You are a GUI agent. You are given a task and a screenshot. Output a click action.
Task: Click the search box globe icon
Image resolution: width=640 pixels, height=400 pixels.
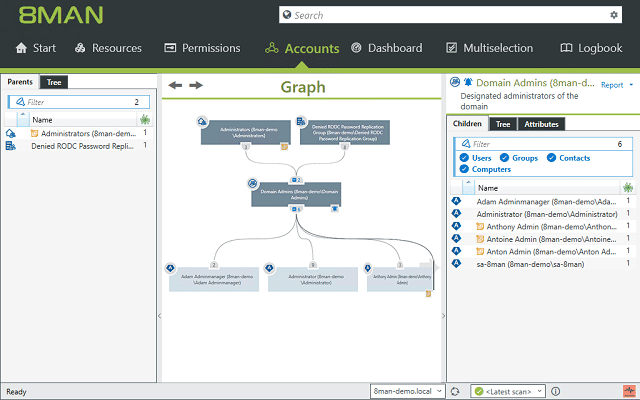click(x=287, y=15)
